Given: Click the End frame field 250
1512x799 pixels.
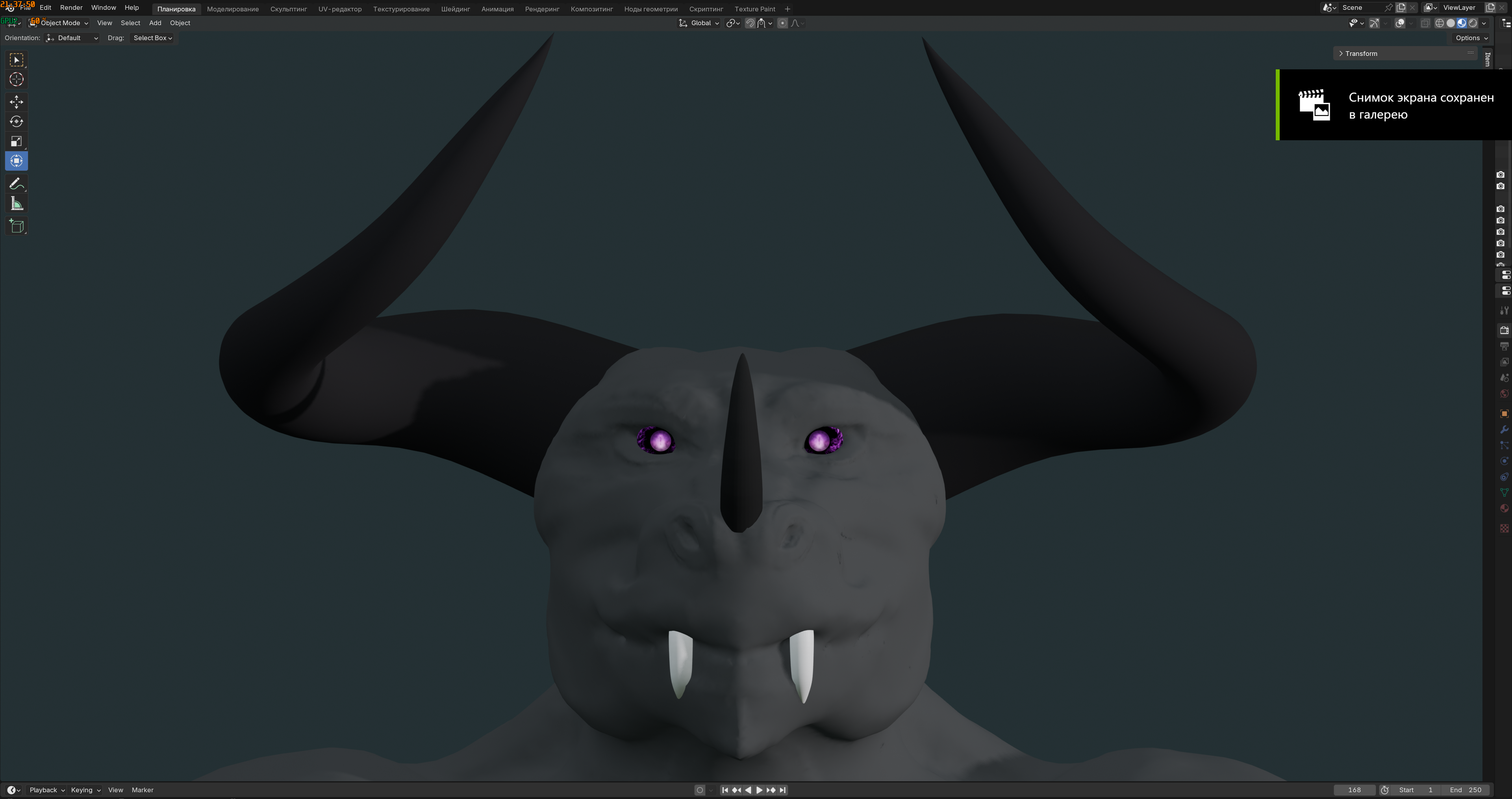Looking at the screenshot, I should (x=1466, y=790).
